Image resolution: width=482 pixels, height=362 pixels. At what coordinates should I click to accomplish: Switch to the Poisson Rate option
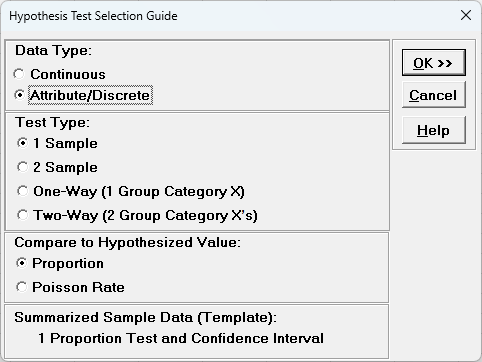pyautogui.click(x=70, y=287)
